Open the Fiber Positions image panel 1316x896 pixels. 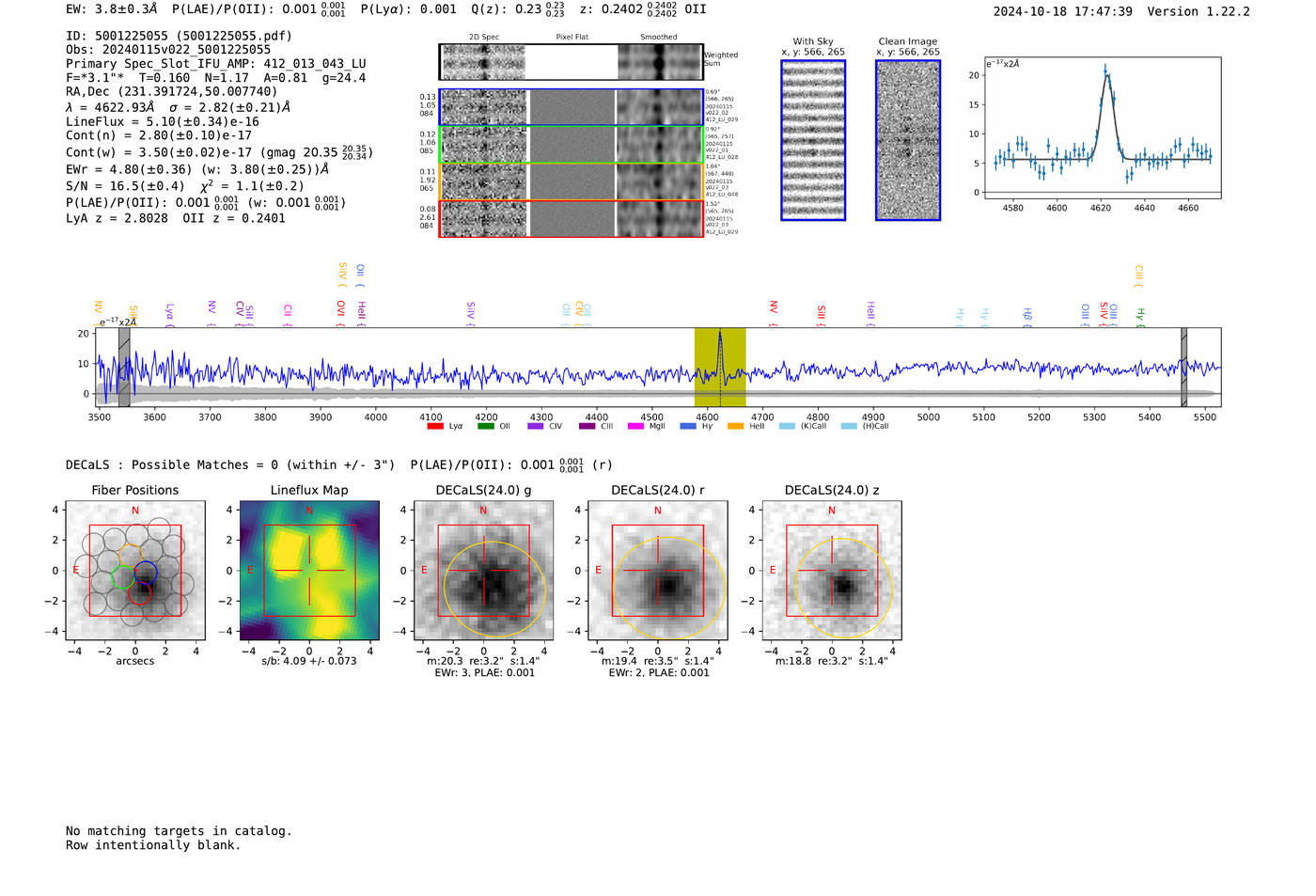(135, 571)
